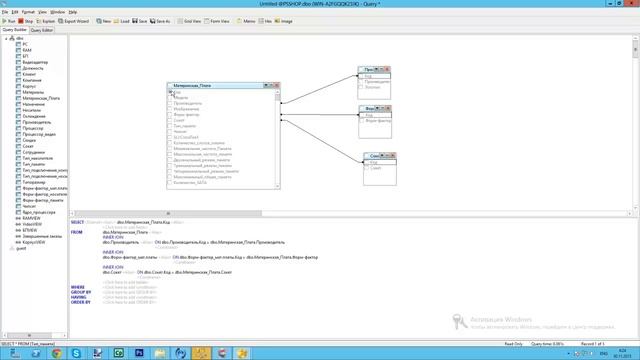
Task: Load a query file via Load icon
Action: 121,21
